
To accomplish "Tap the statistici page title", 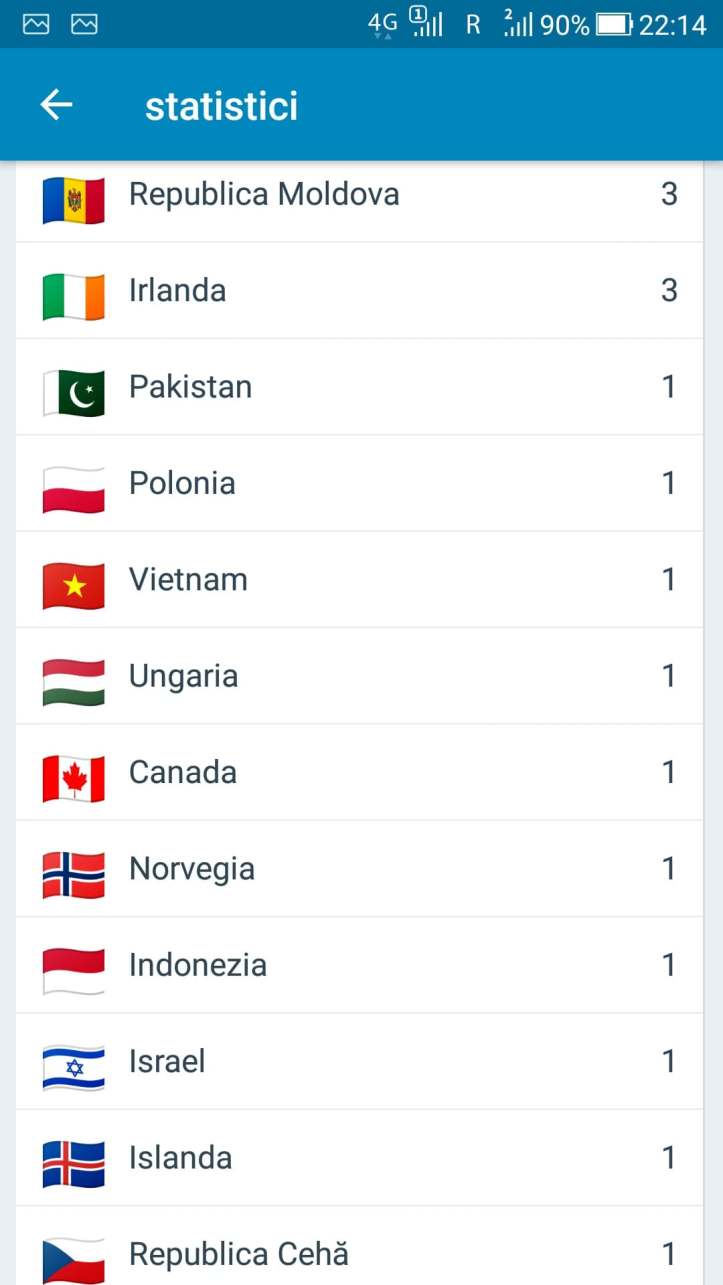I will (221, 106).
